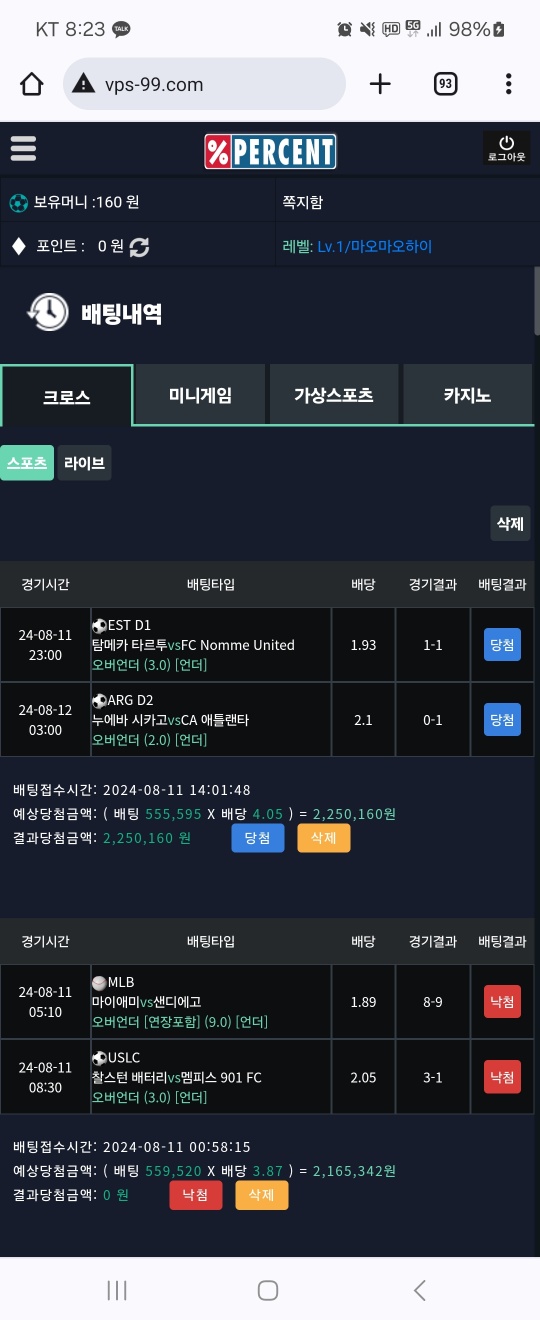This screenshot has width=540, height=1320.
Task: Tap Android back navigation button
Action: (420, 1290)
